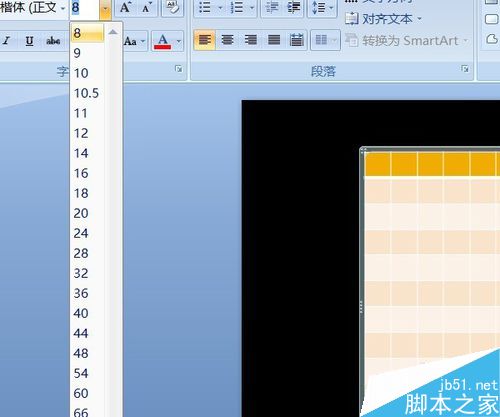This screenshot has width=500, height=417.
Task: Choose font size 16
Action: (x=87, y=173)
